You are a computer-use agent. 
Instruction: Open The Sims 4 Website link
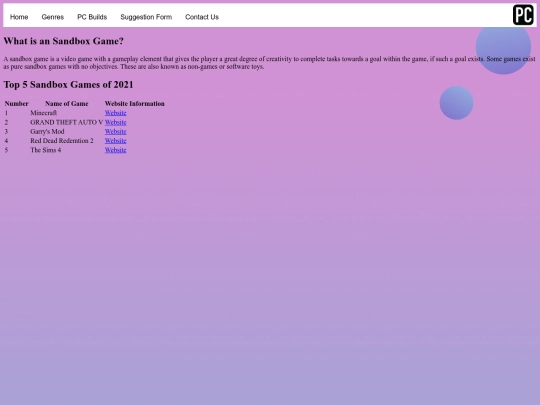[115, 150]
